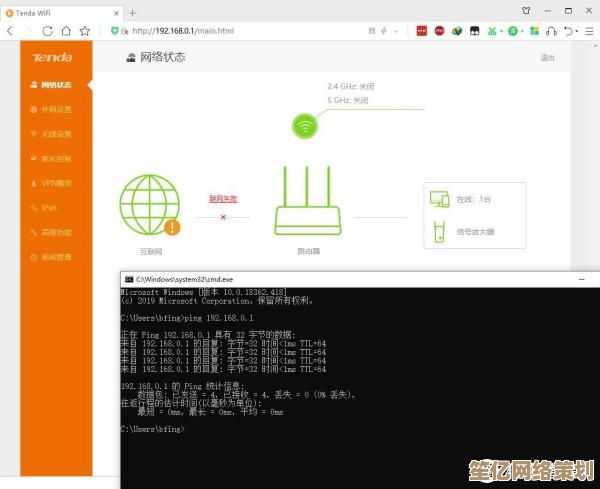Viewport: 600px width, 489px height.
Task: Click the browser refresh icon
Action: tap(48, 31)
